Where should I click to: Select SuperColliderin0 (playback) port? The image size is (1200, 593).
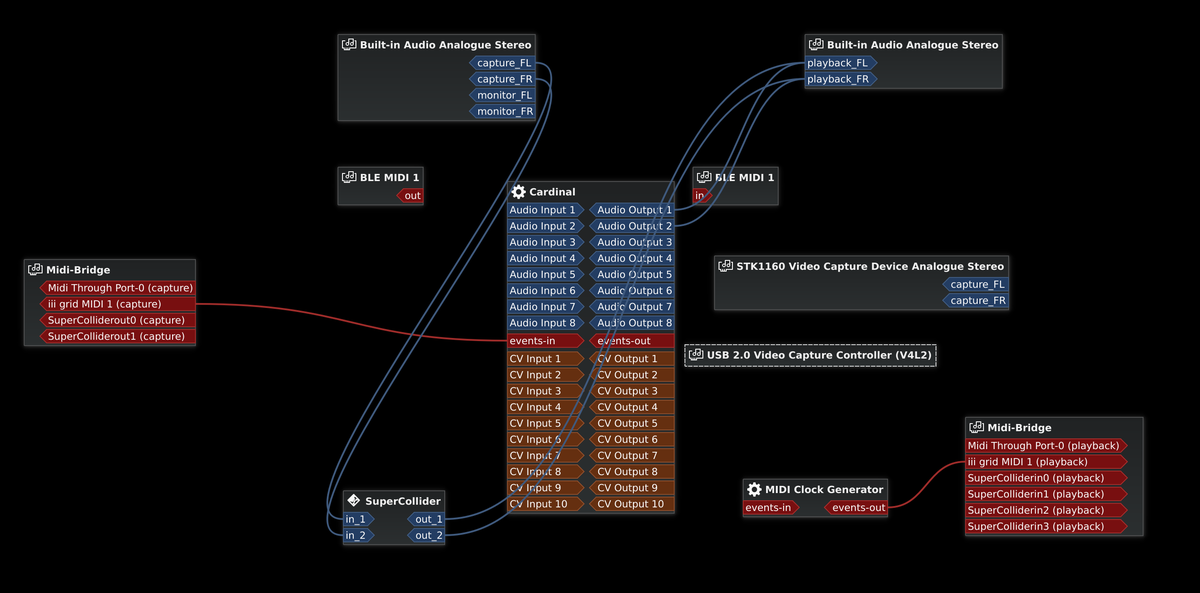pos(1046,478)
